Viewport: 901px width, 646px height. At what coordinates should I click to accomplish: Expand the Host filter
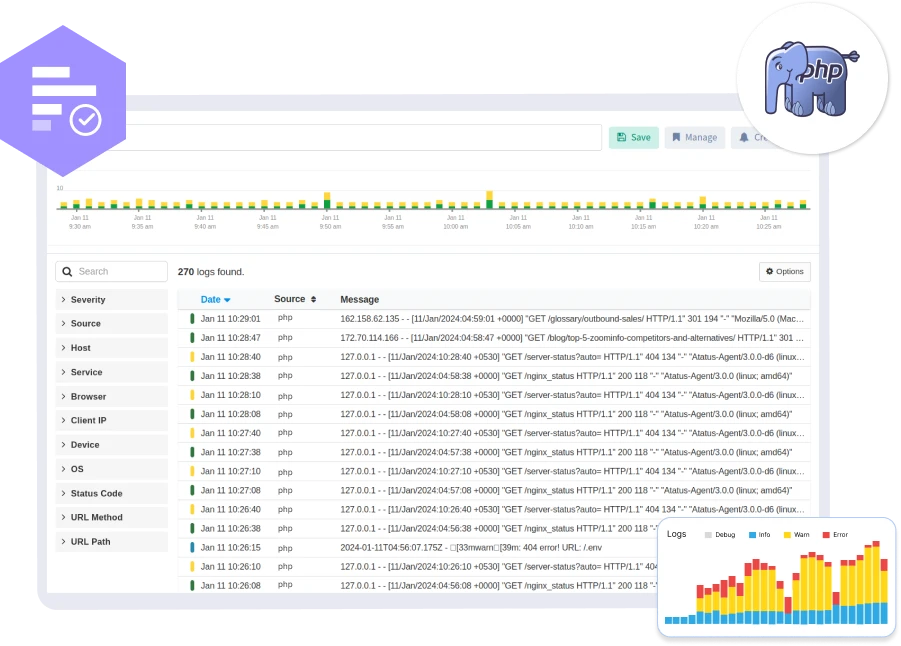111,348
